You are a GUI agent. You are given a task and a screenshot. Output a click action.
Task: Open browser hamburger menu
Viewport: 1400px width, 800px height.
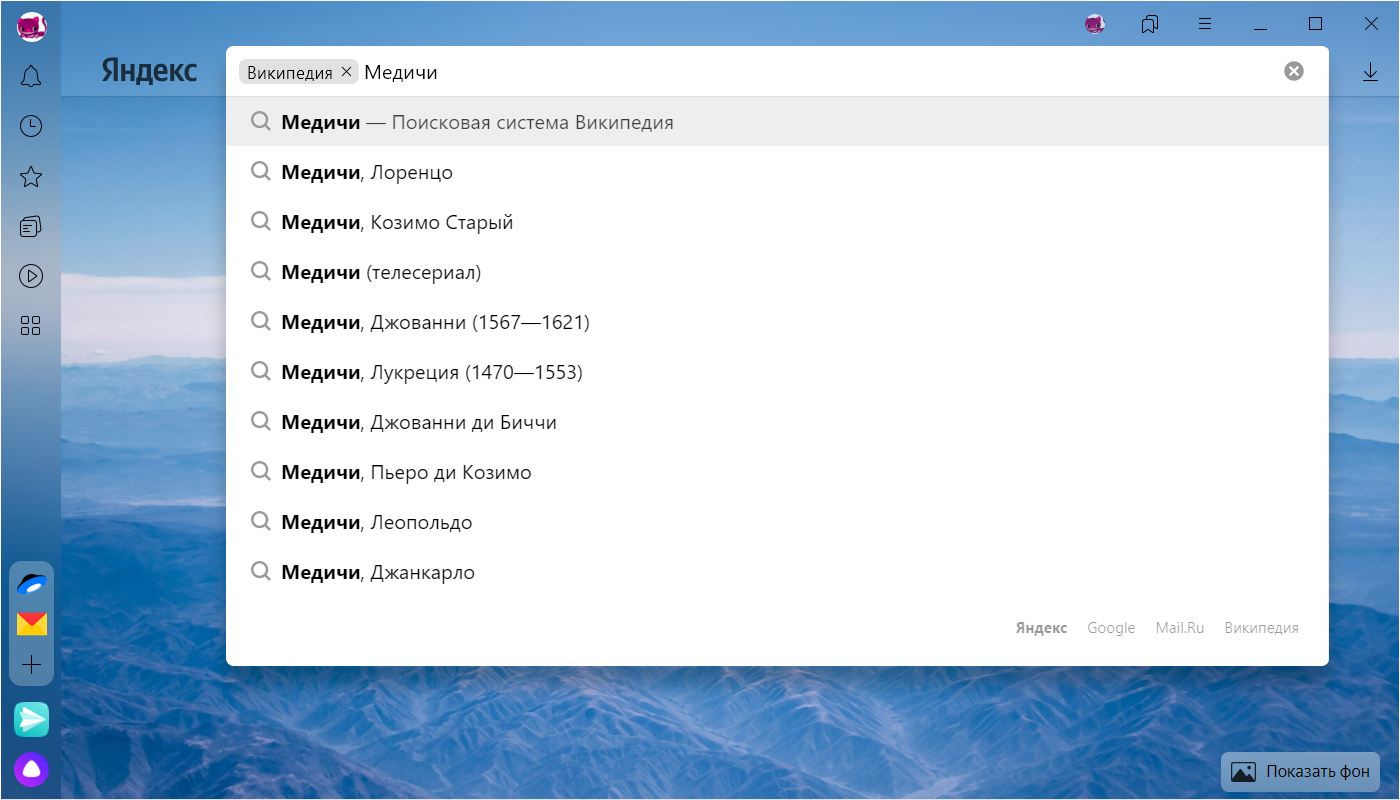1206,24
